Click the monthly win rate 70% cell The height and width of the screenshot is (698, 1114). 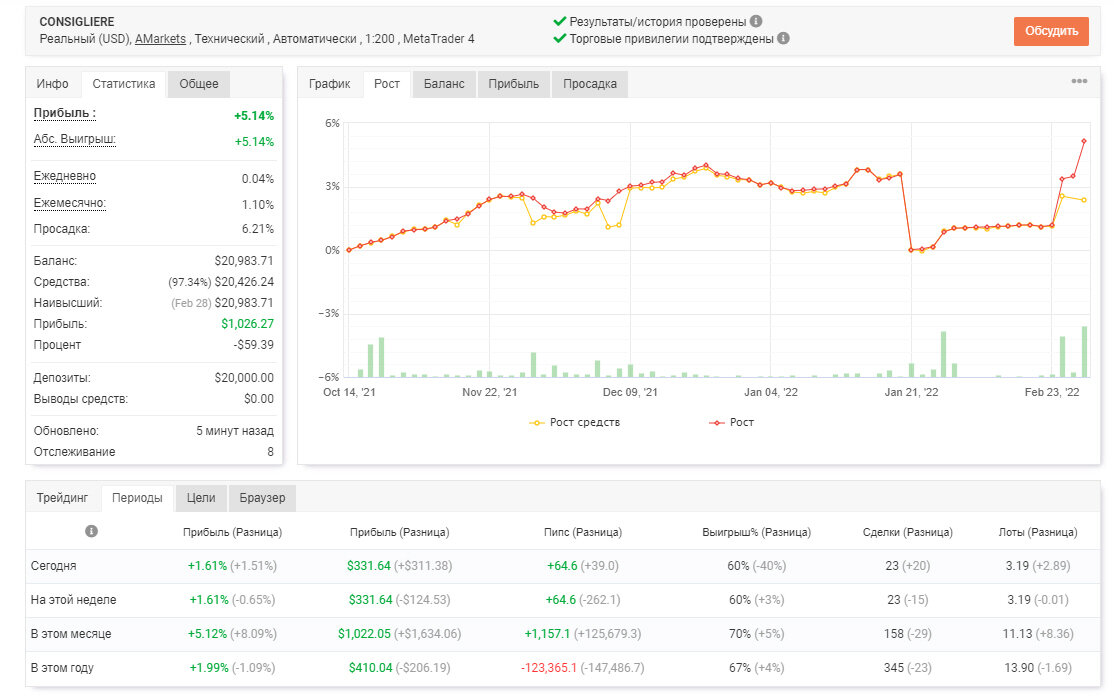(757, 634)
